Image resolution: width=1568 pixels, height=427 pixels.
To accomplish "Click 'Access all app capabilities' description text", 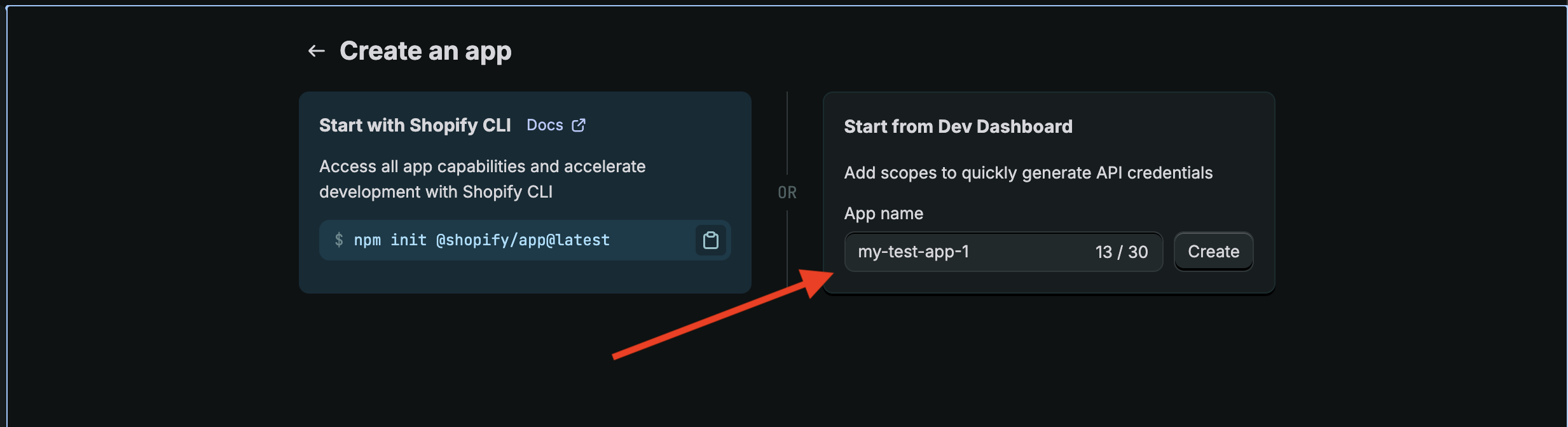I will pyautogui.click(x=482, y=179).
